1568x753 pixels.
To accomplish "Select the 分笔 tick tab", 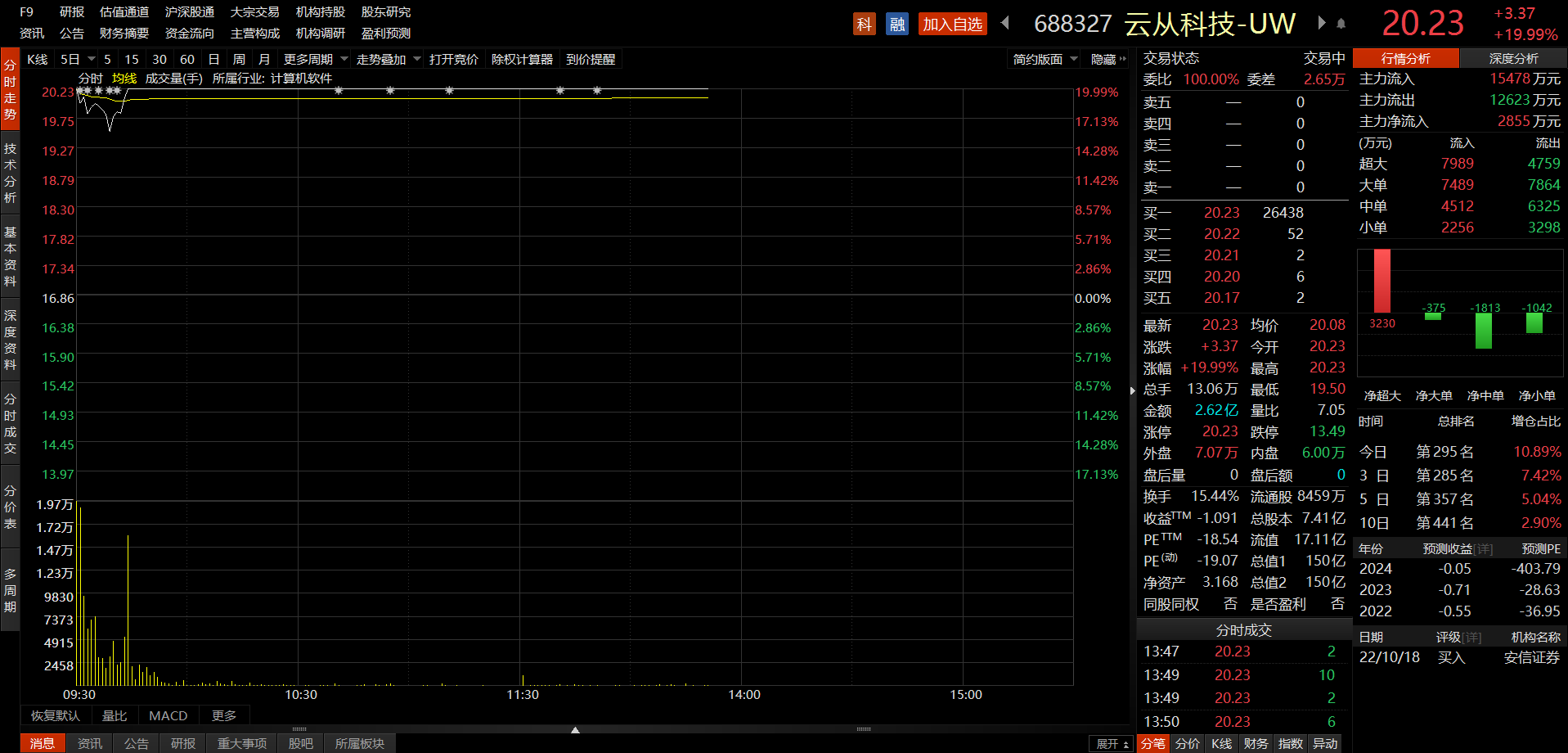I will (x=1153, y=743).
